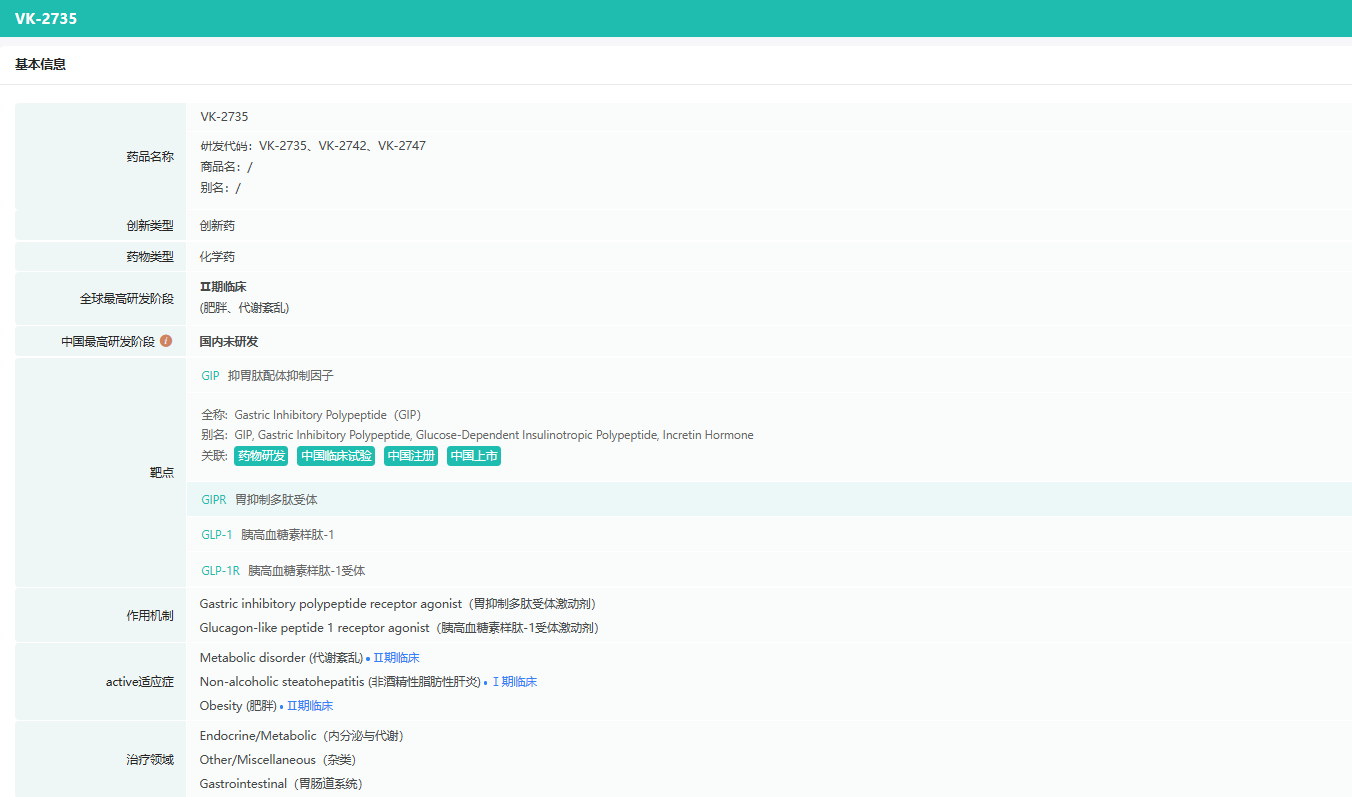Click the 中国临床试验 tag button

click(336, 456)
